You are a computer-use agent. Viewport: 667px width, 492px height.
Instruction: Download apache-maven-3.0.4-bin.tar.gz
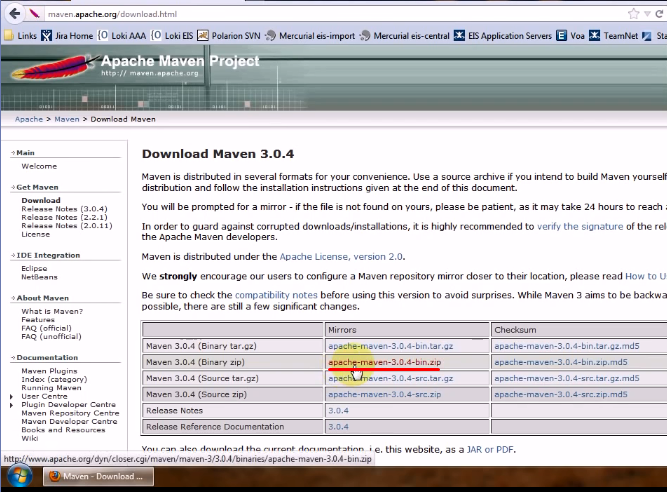click(391, 346)
